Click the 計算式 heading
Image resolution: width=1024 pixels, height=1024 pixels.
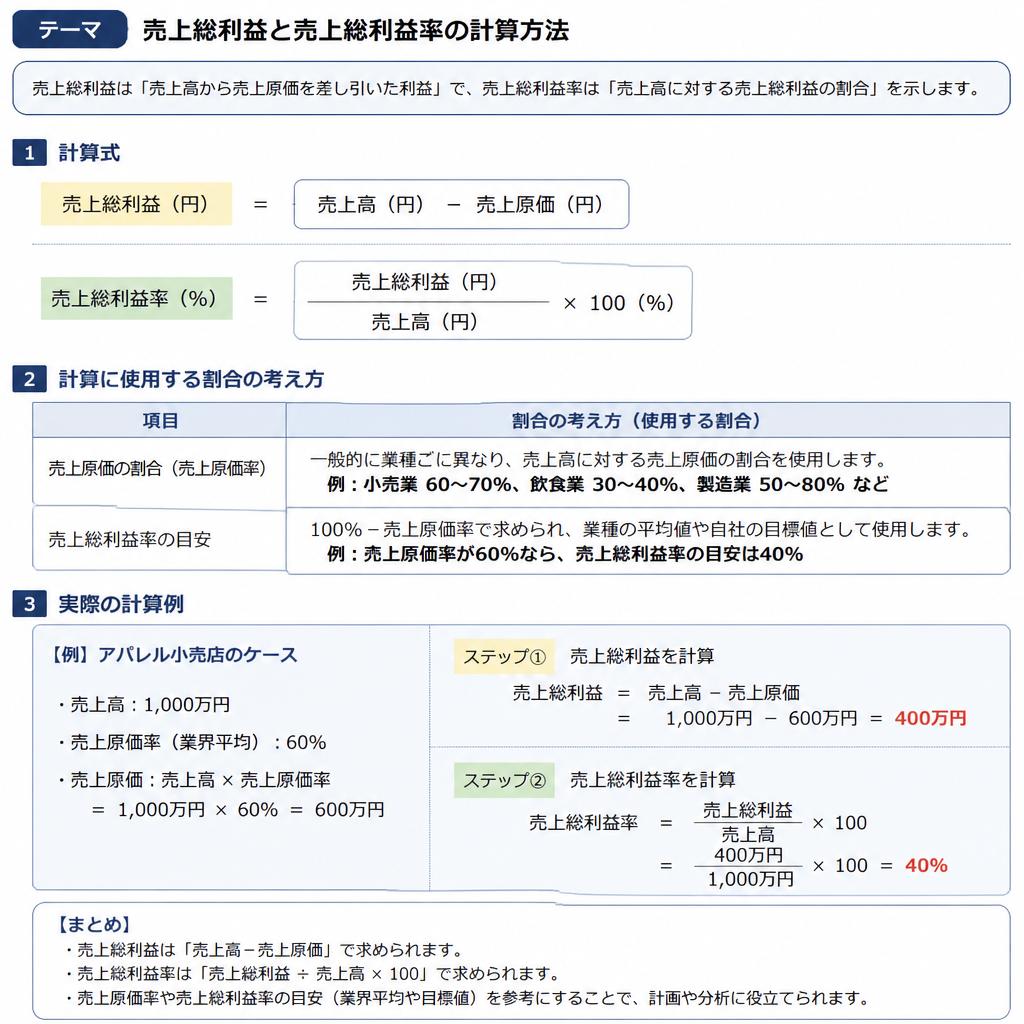(89, 153)
